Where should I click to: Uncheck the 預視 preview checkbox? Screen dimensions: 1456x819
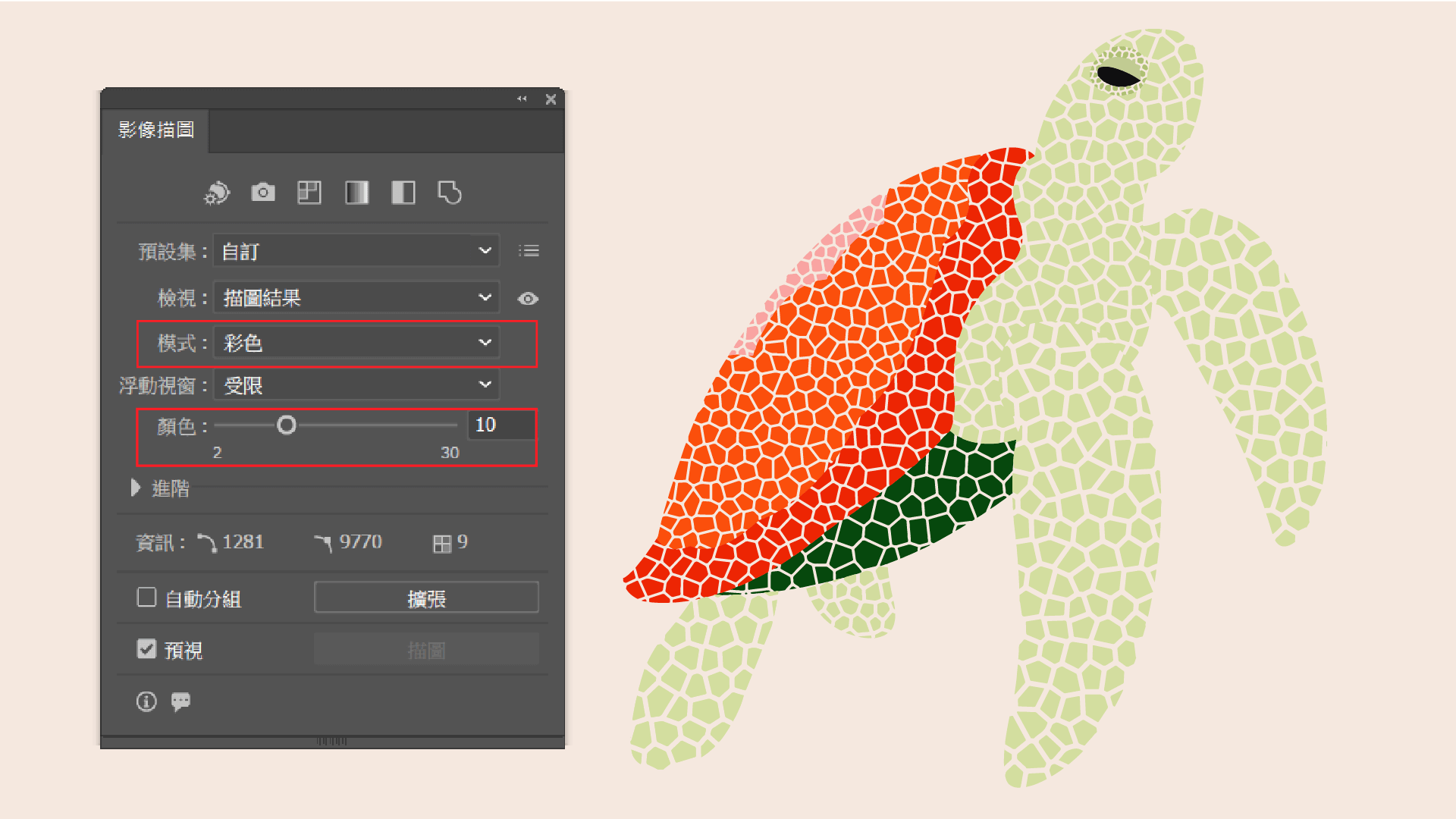tap(146, 649)
